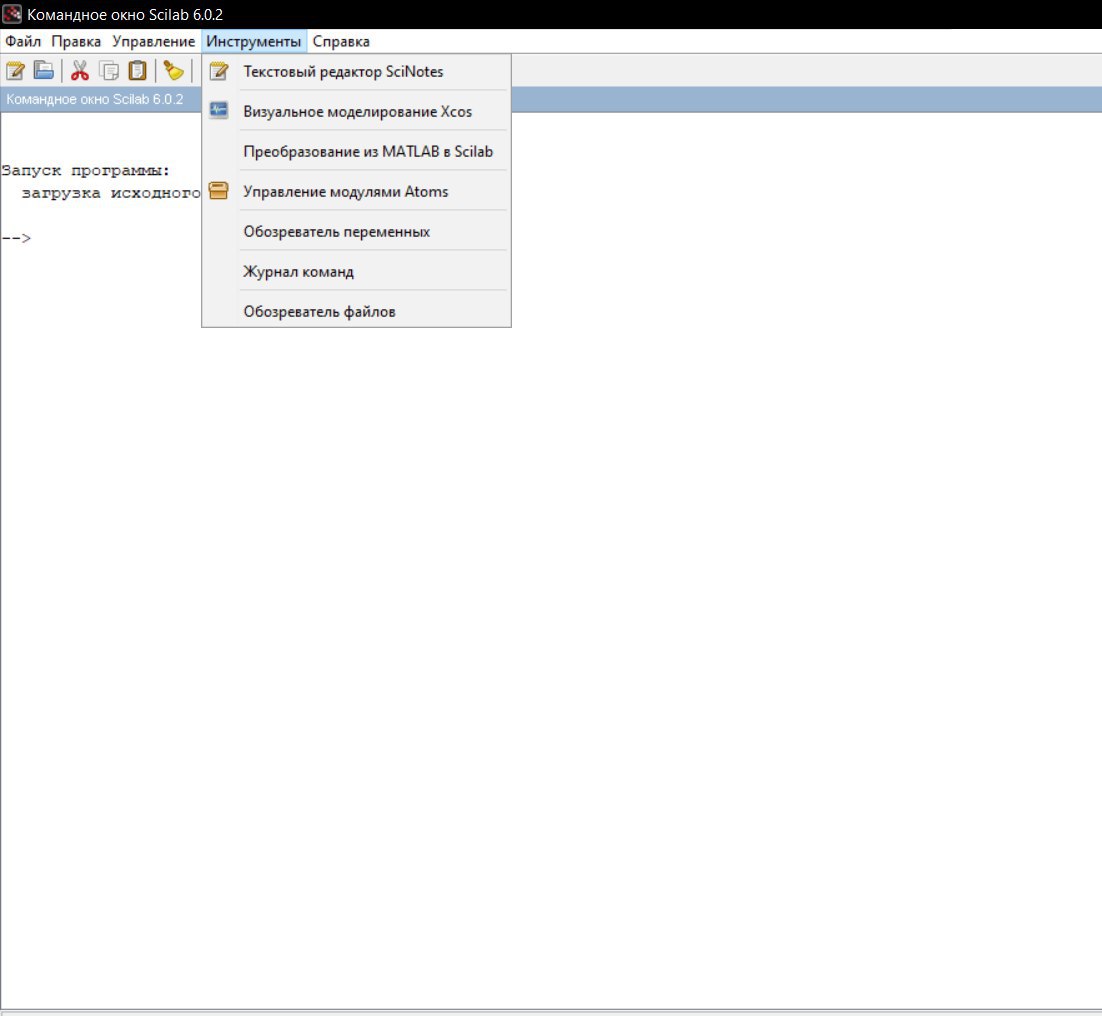The width and height of the screenshot is (1102, 1016).
Task: Click the open file folder toolbar icon
Action: 44,70
